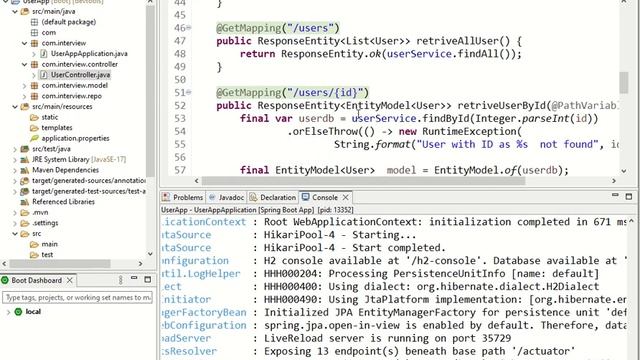Expand JRE System Library [JavaSE-17]

(15, 160)
